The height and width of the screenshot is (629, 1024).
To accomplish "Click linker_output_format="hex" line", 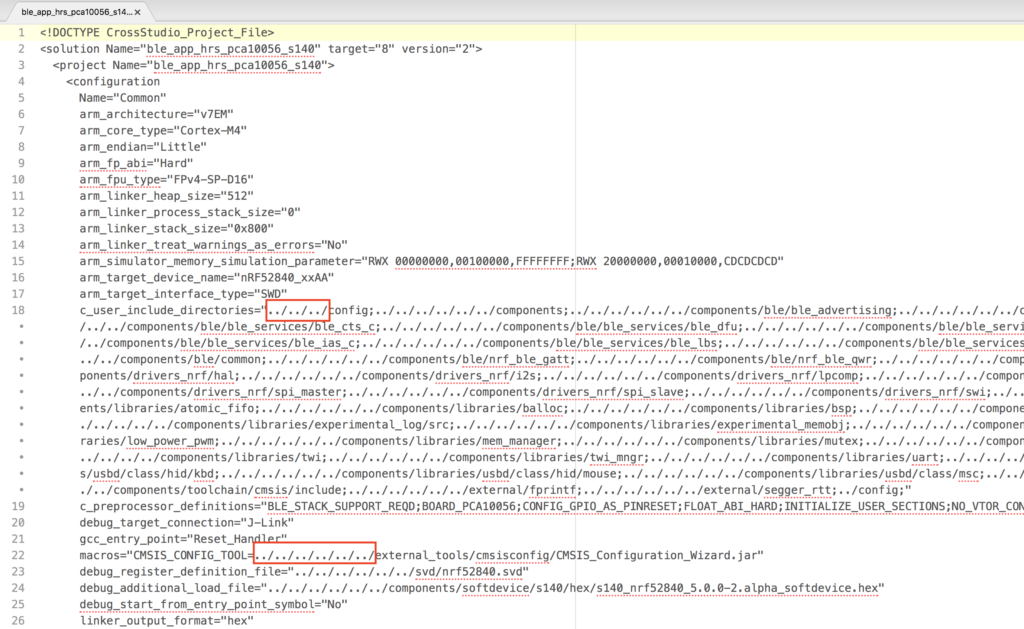I will pos(167,621).
